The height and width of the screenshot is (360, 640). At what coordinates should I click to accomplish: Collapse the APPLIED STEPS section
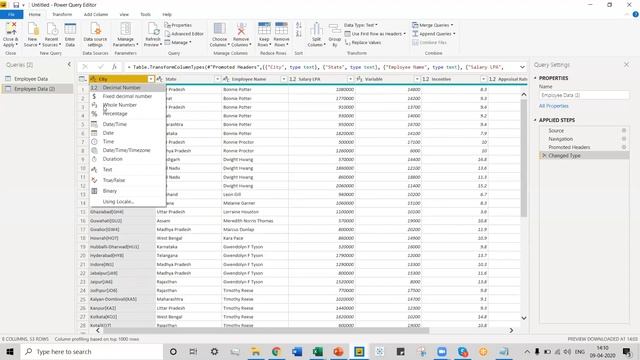click(x=535, y=120)
